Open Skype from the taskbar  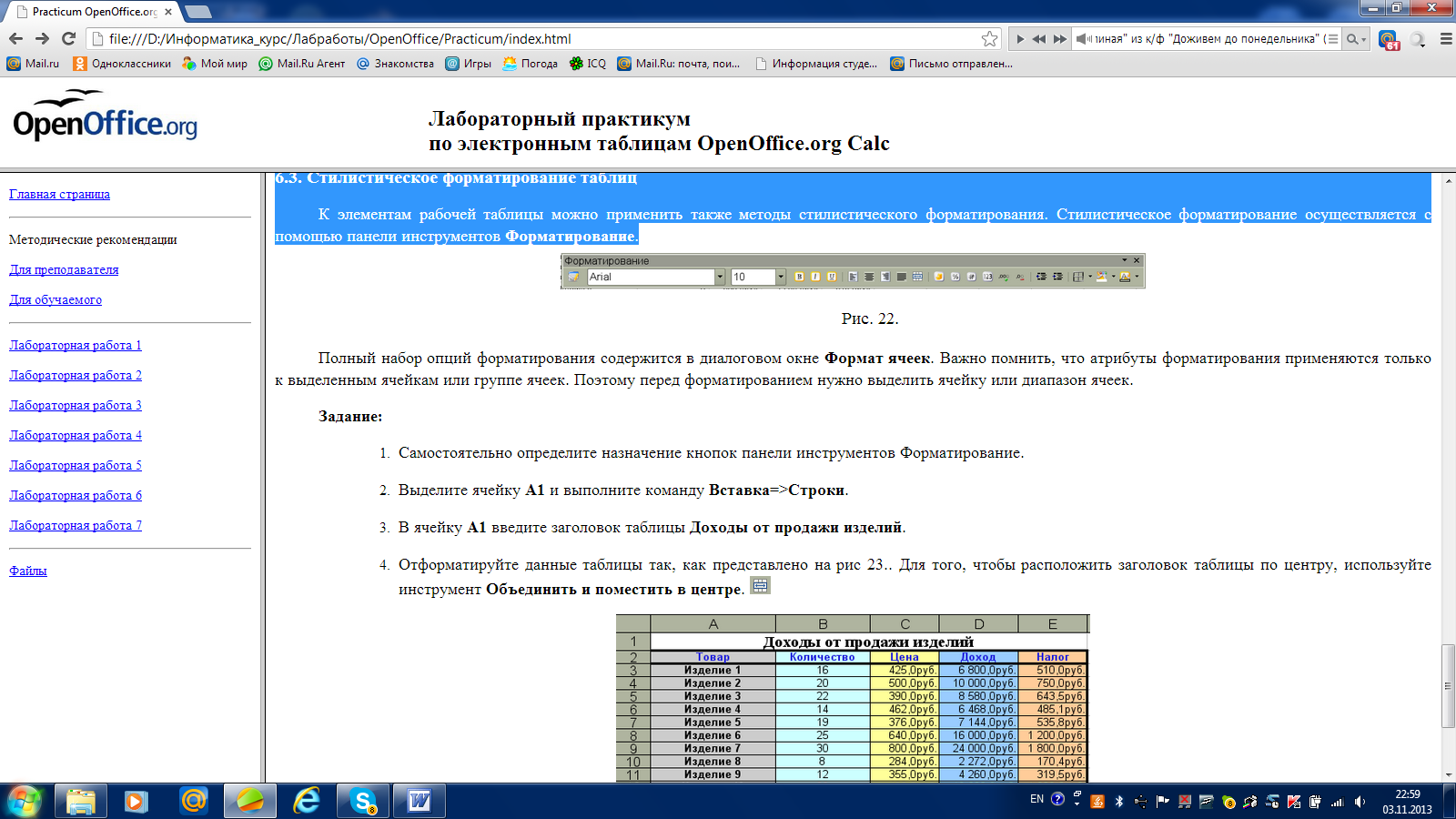(363, 801)
